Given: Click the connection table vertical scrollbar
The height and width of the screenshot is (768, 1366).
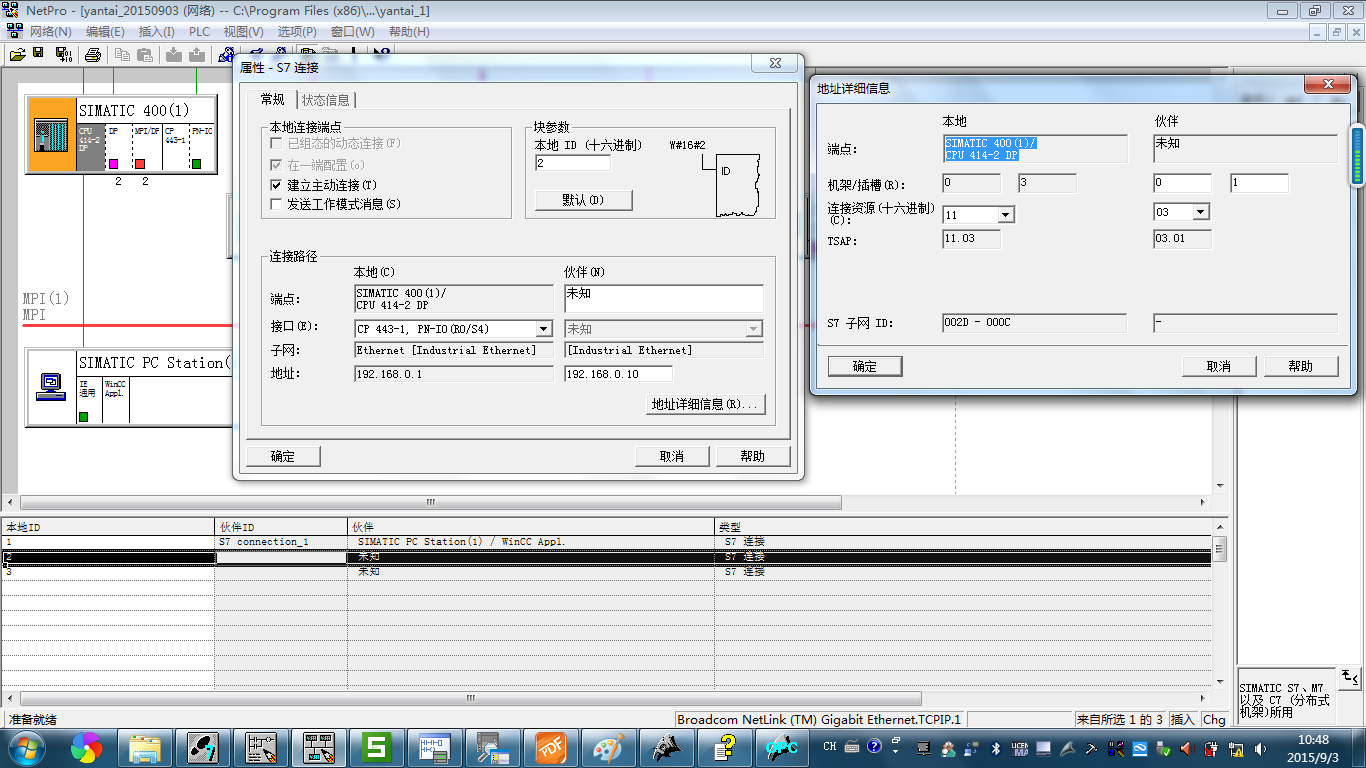Looking at the screenshot, I should tap(1220, 610).
